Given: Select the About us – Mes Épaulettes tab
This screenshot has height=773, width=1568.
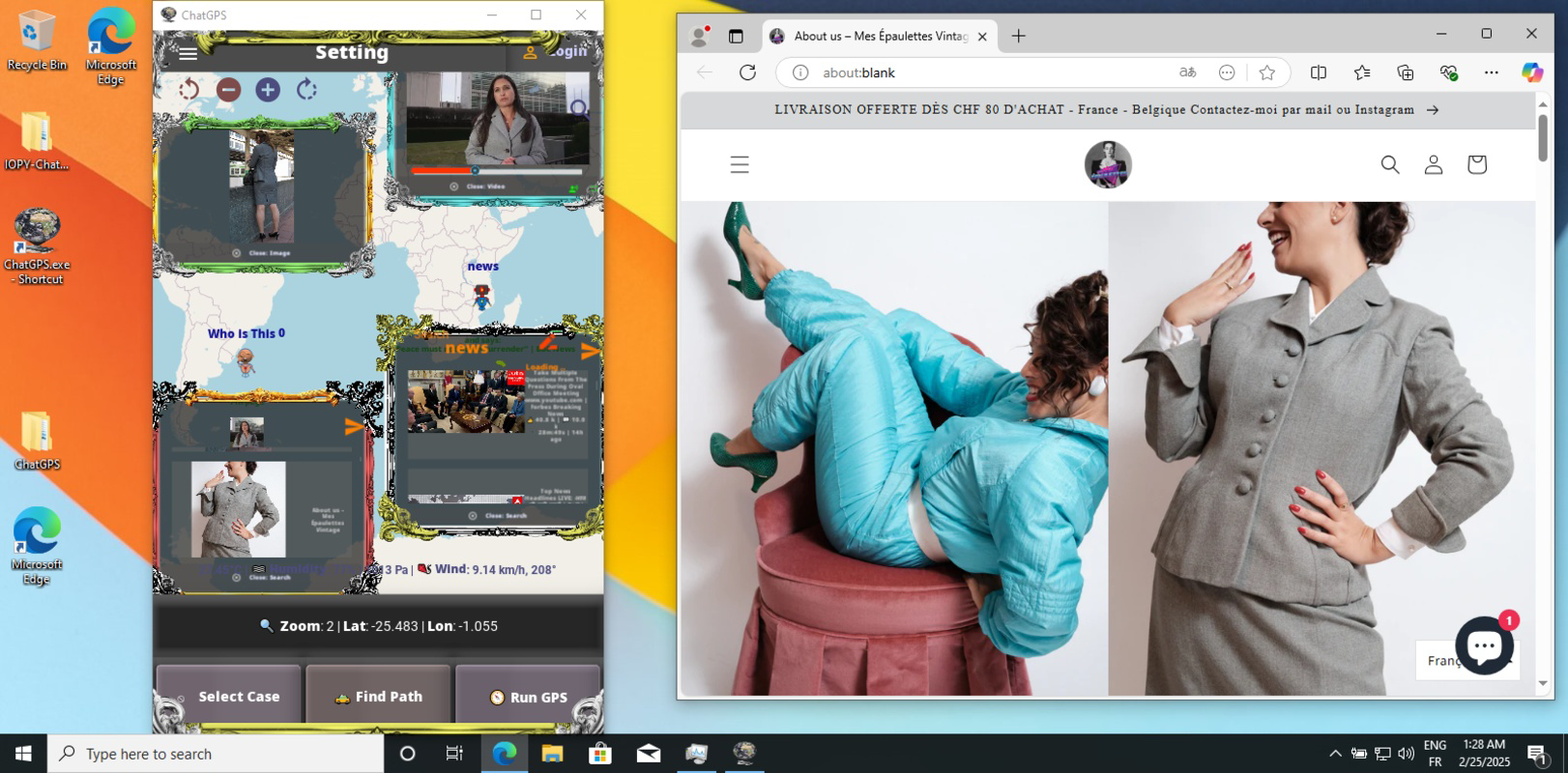Looking at the screenshot, I should pyautogui.click(x=880, y=36).
